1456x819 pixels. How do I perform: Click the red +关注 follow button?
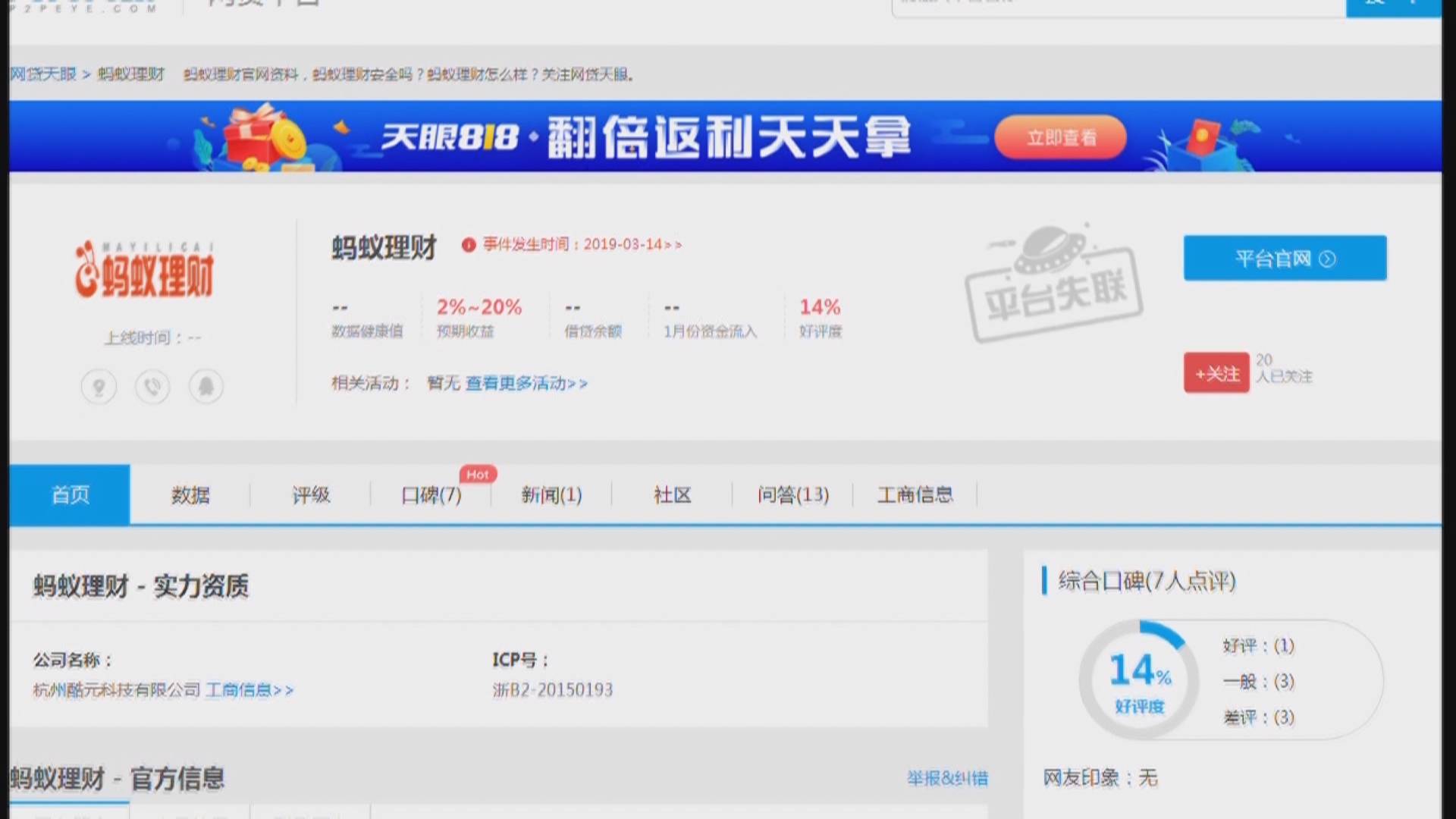[x=1216, y=373]
